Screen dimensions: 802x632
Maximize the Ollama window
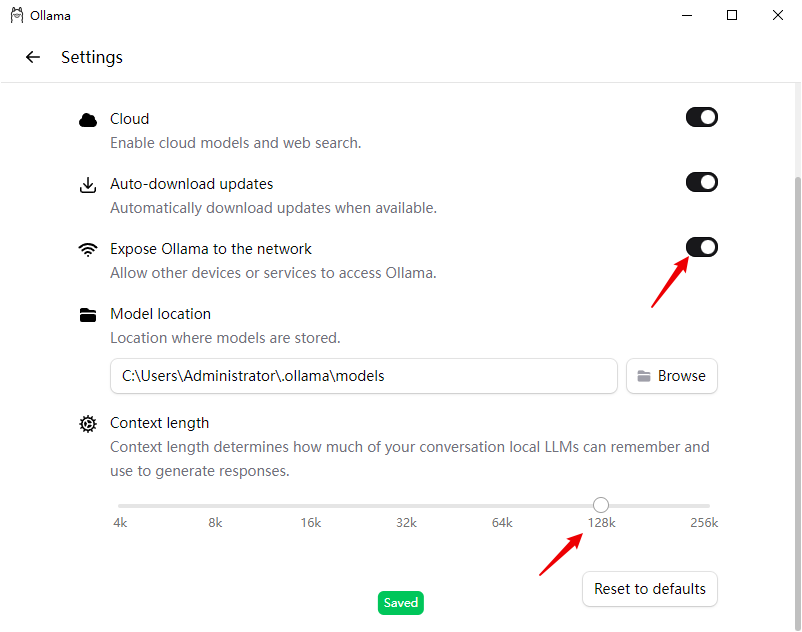pyautogui.click(x=732, y=16)
